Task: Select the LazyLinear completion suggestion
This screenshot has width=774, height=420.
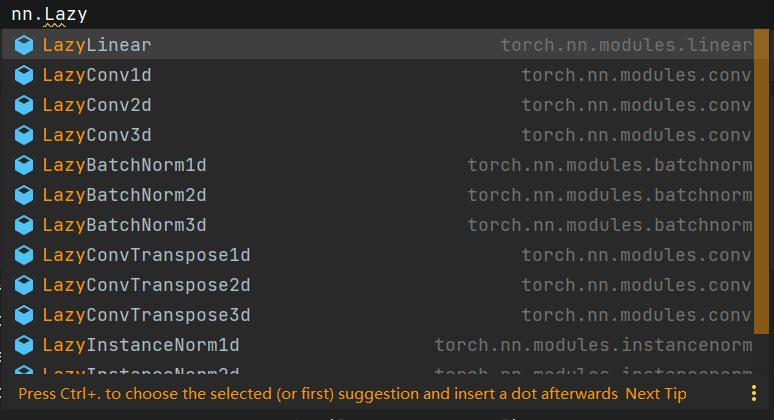Action: click(x=378, y=45)
